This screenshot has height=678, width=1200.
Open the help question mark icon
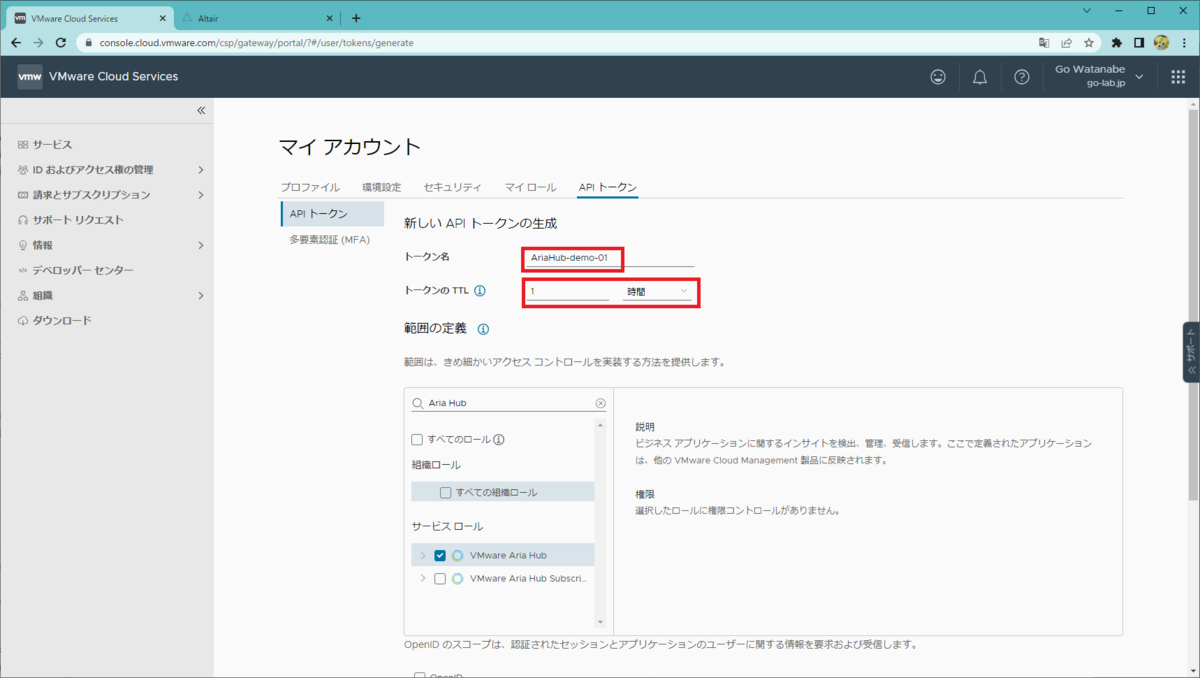(1021, 77)
